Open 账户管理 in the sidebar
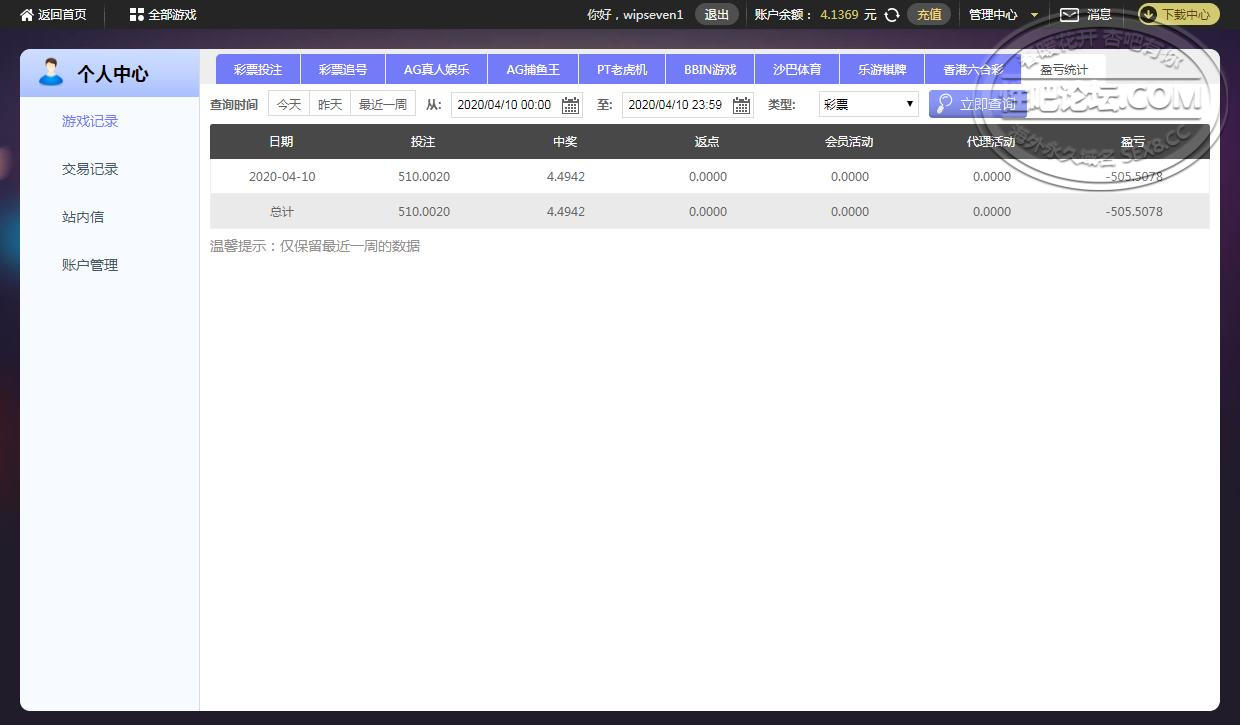The width and height of the screenshot is (1240, 725). (90, 265)
